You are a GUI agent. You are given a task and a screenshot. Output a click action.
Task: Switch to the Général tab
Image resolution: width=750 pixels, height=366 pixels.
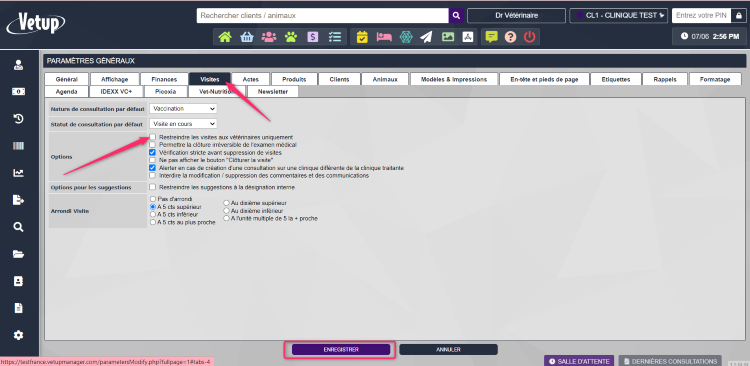(x=66, y=79)
